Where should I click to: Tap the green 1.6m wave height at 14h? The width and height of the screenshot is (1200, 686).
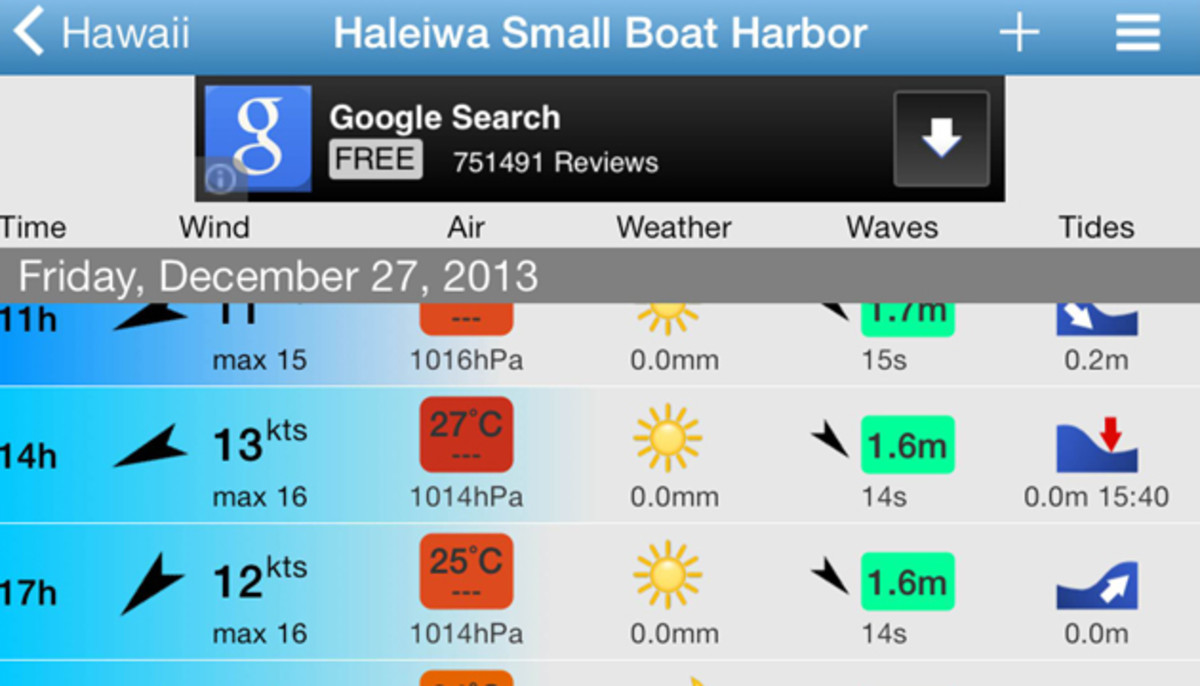point(907,444)
